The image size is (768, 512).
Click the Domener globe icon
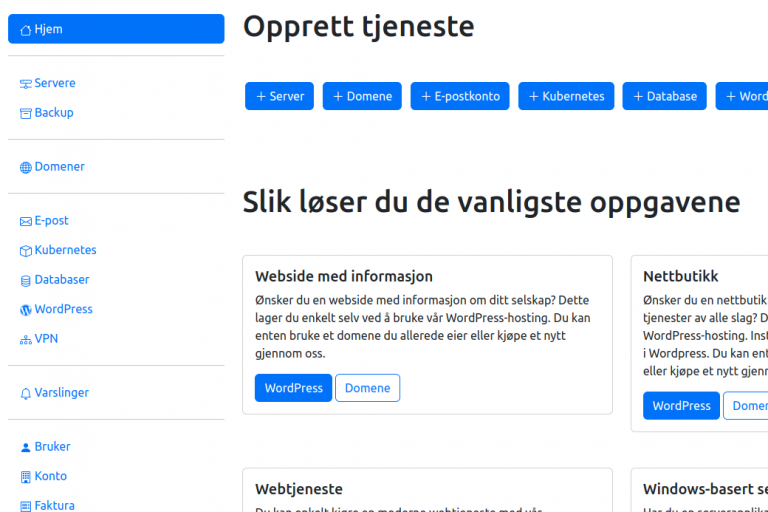[26, 167]
